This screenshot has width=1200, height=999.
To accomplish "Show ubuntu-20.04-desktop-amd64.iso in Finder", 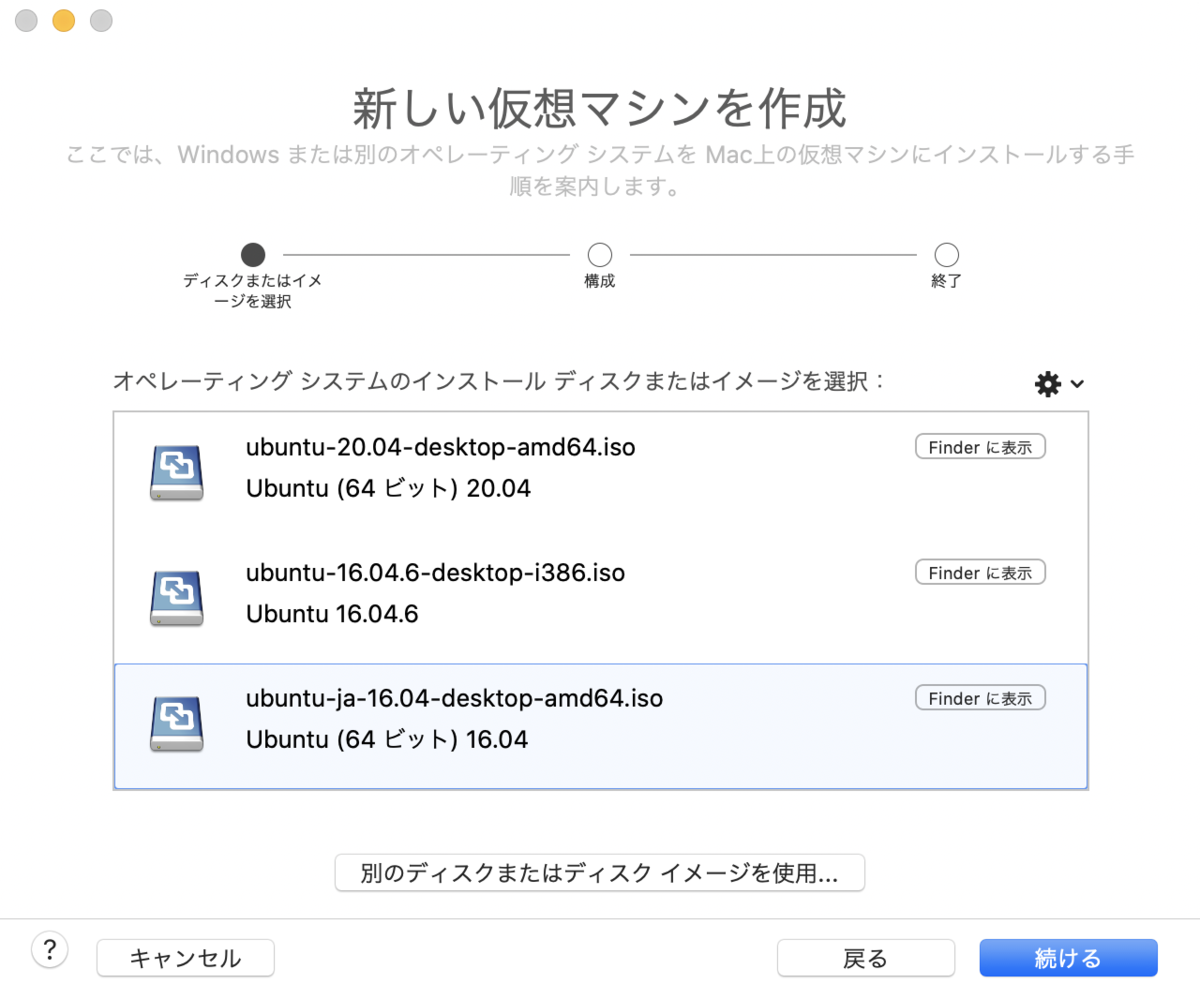I will [x=980, y=447].
